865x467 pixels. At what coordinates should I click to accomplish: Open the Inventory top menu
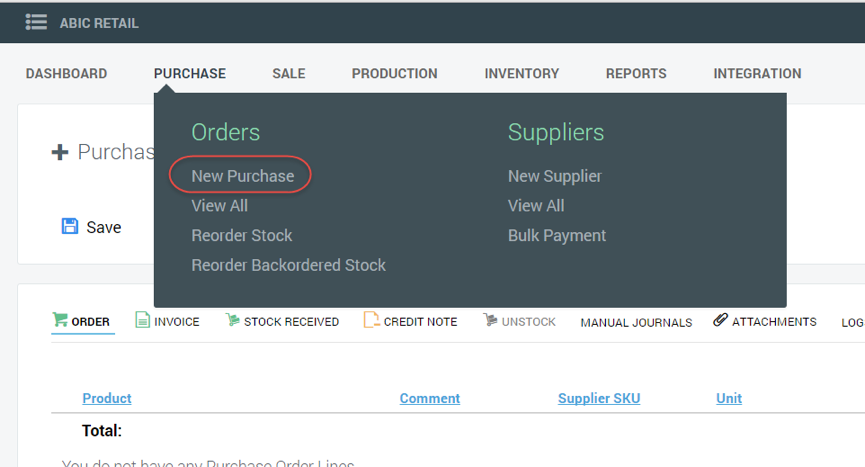point(521,73)
